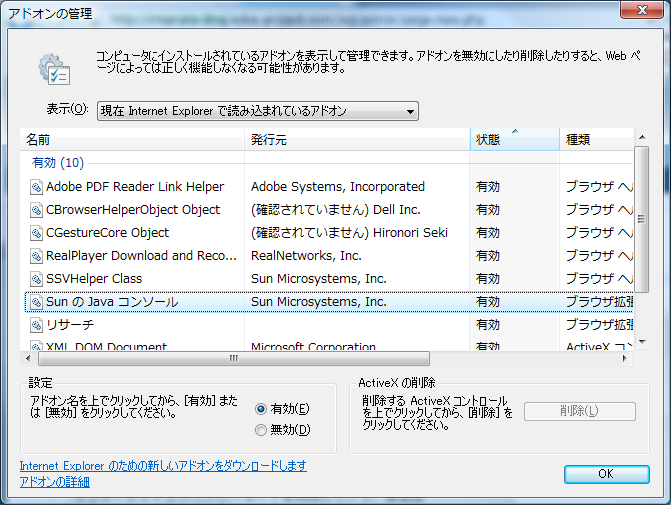This screenshot has width=671, height=505.
Task: Click the CGestureCore Object row icon
Action: [x=36, y=233]
